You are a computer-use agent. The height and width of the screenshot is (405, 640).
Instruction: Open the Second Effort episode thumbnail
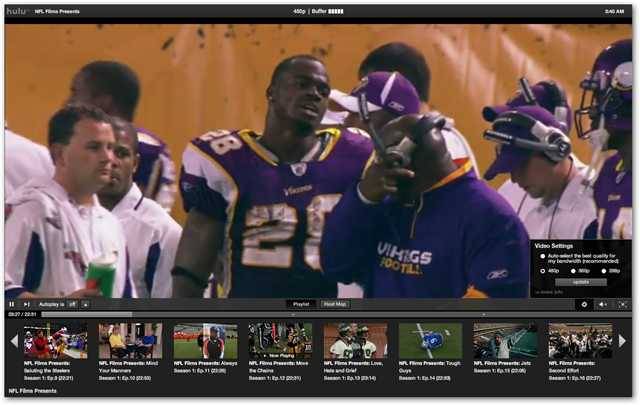pyautogui.click(x=581, y=341)
